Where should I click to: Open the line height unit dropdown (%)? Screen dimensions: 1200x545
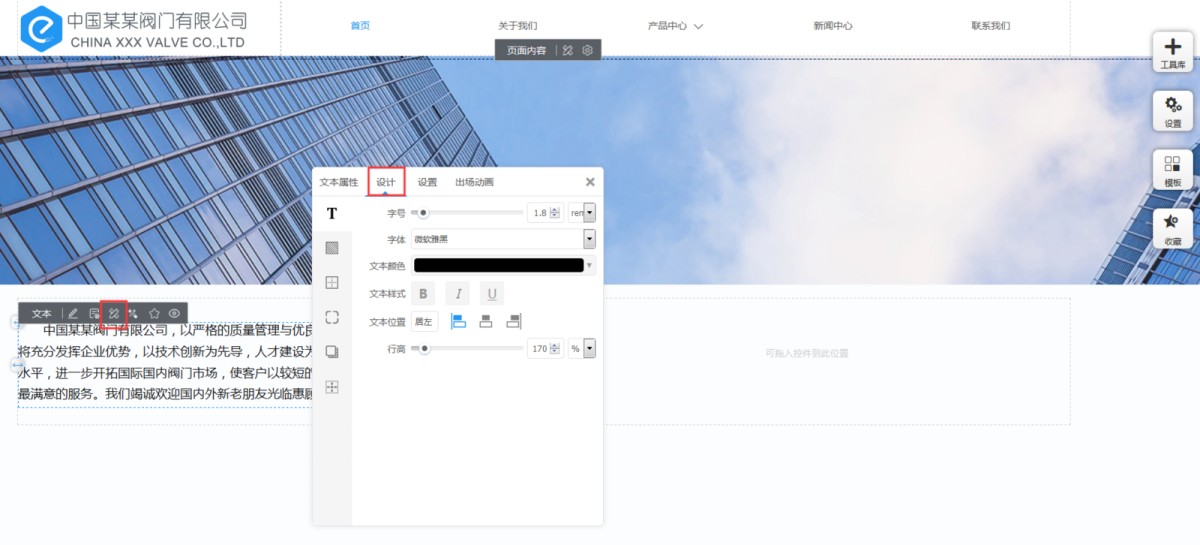pos(589,348)
